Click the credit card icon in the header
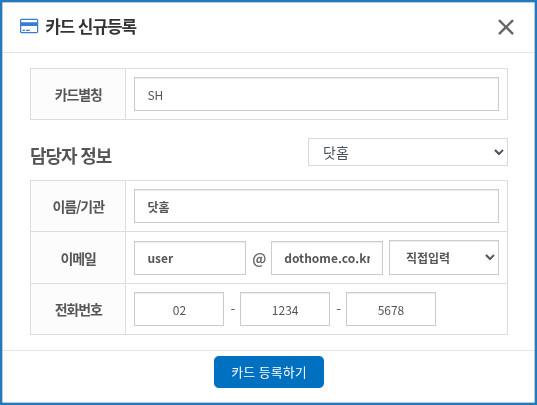 (29, 26)
